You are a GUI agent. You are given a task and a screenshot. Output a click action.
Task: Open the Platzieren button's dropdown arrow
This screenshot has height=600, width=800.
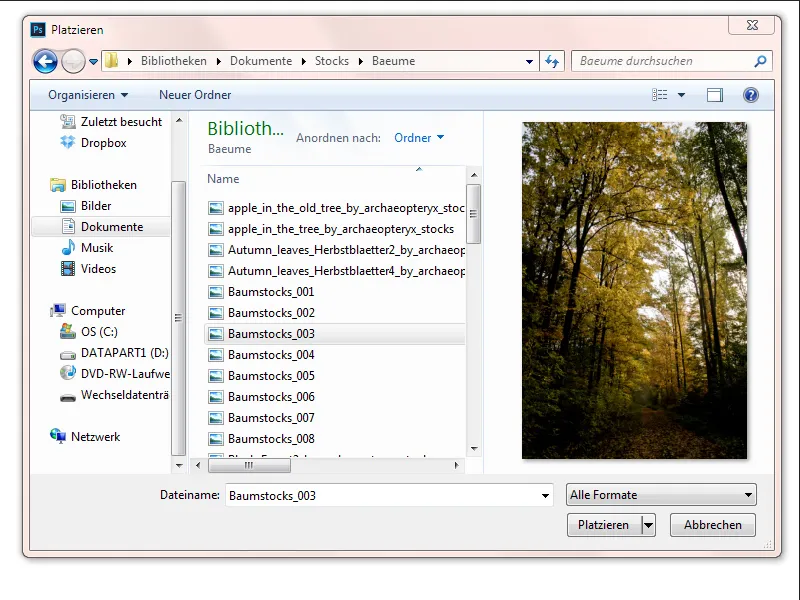648,525
